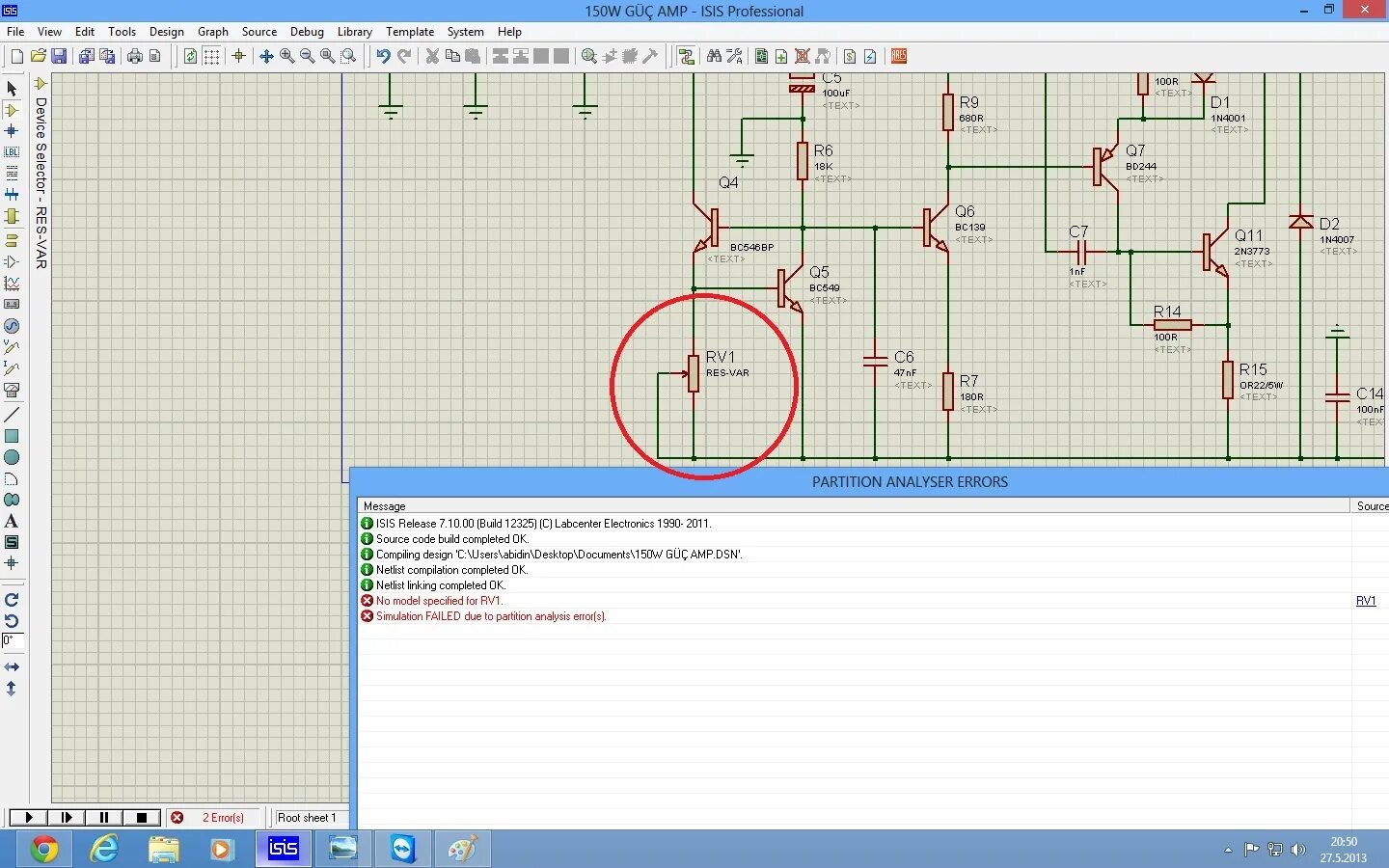Refresh the display via redraw icon

pos(190,57)
